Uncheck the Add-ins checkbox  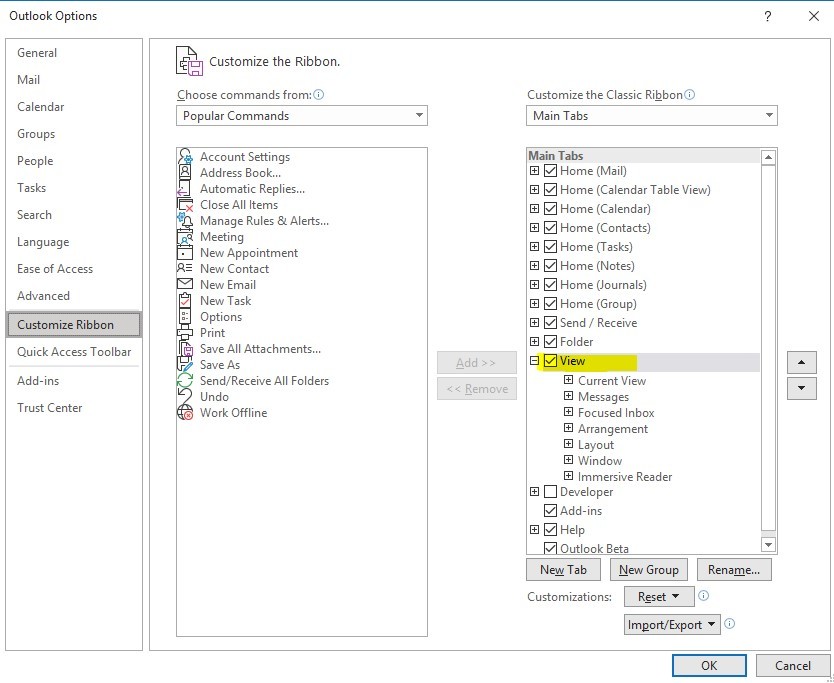(x=551, y=511)
